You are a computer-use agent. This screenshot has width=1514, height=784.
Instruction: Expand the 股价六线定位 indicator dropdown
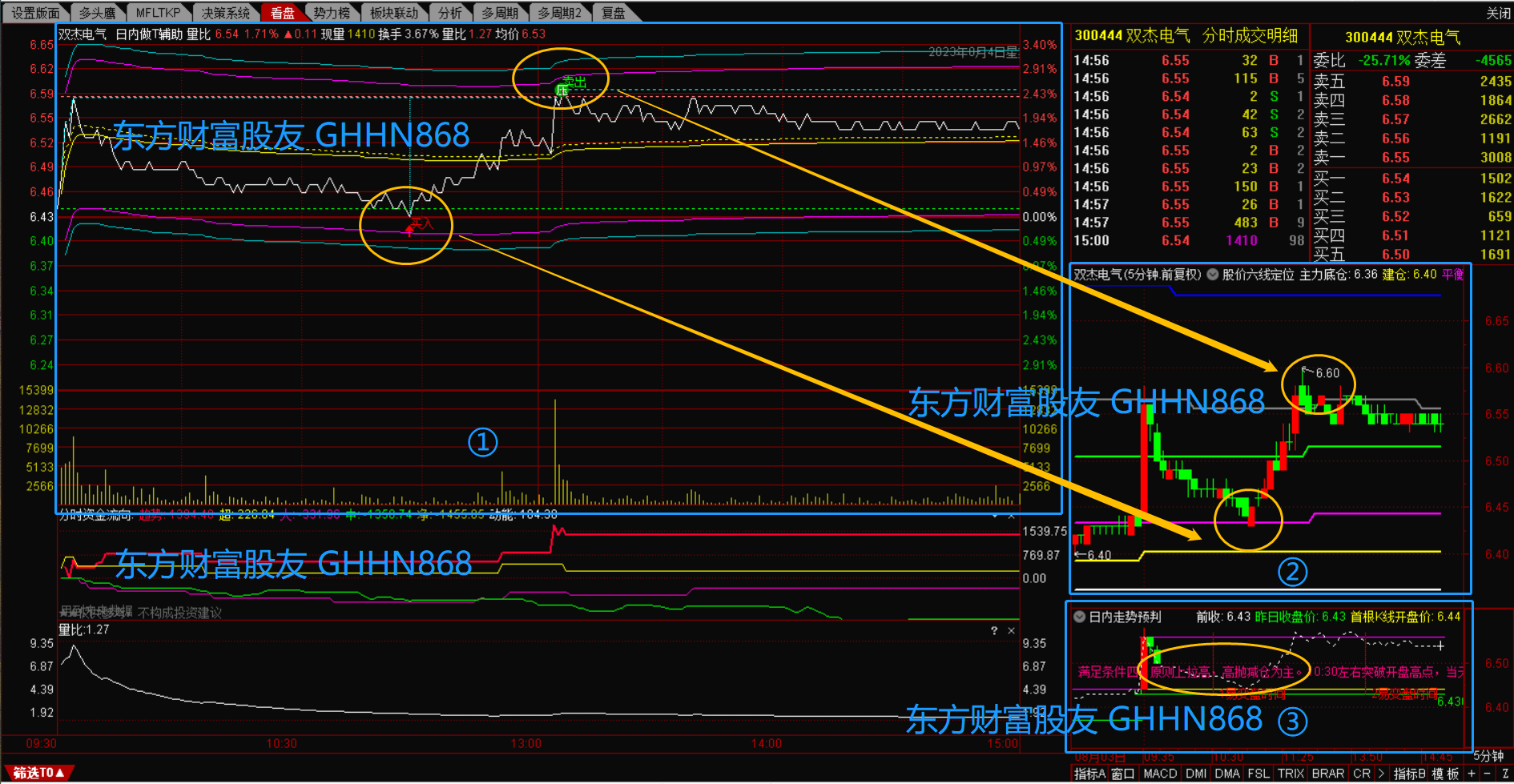(1213, 275)
